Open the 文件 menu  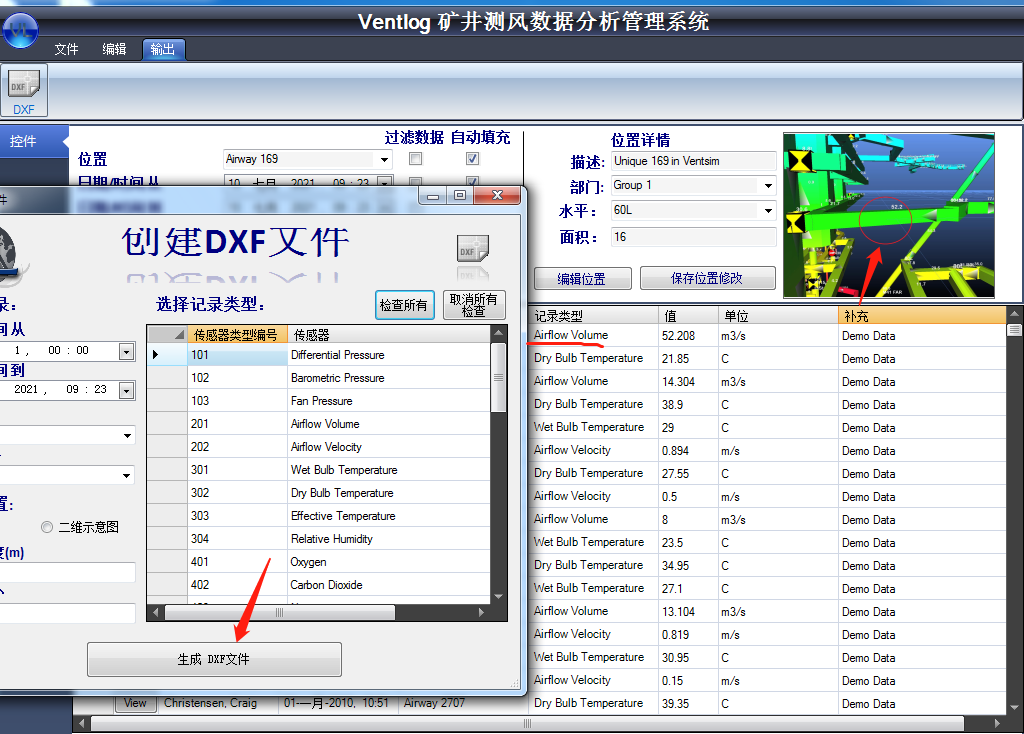[66, 49]
